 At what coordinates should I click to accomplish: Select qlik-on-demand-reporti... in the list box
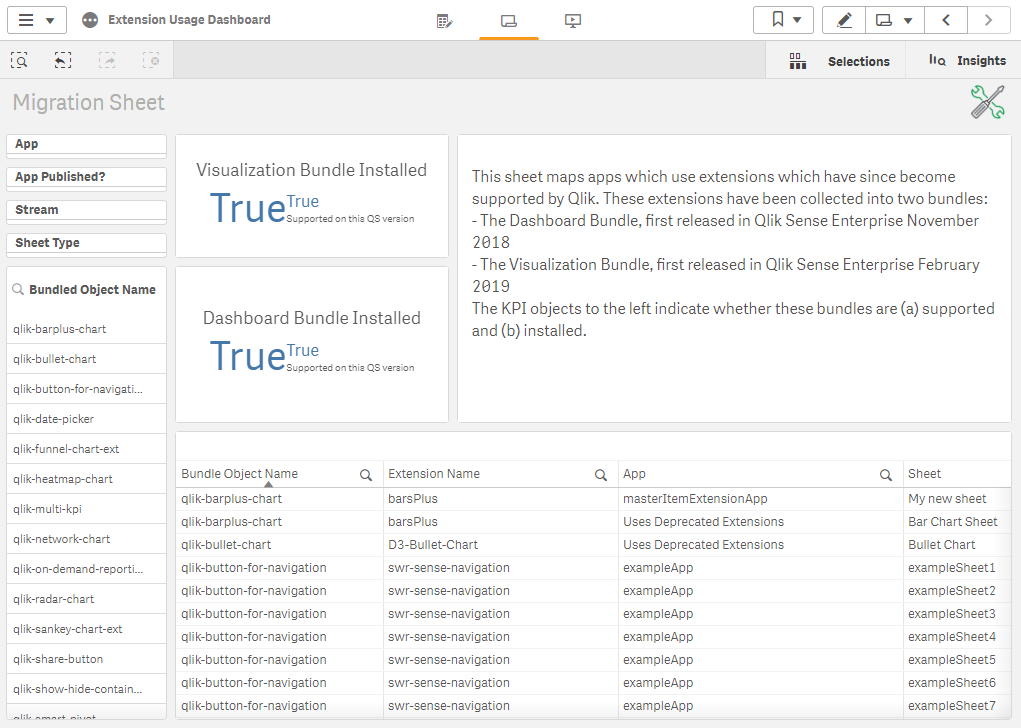(x=87, y=568)
